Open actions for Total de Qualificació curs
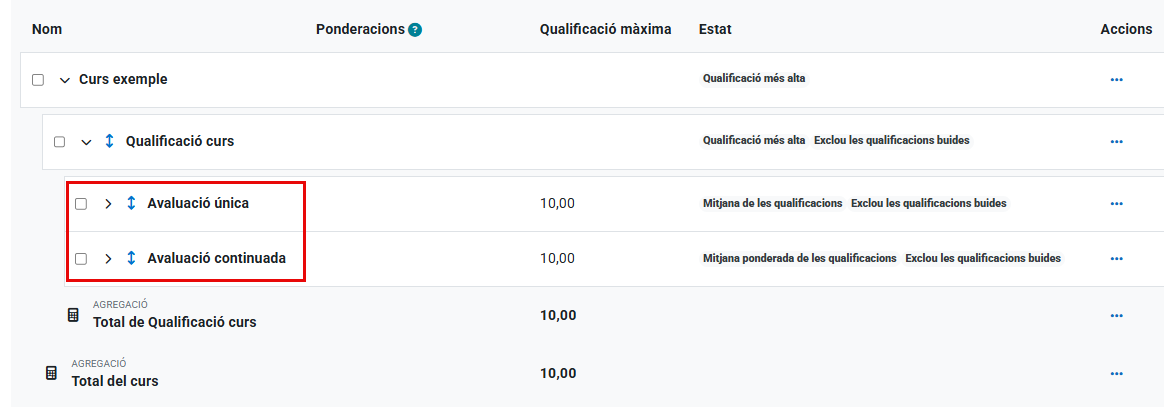The width and height of the screenshot is (1164, 407). coord(1116,316)
